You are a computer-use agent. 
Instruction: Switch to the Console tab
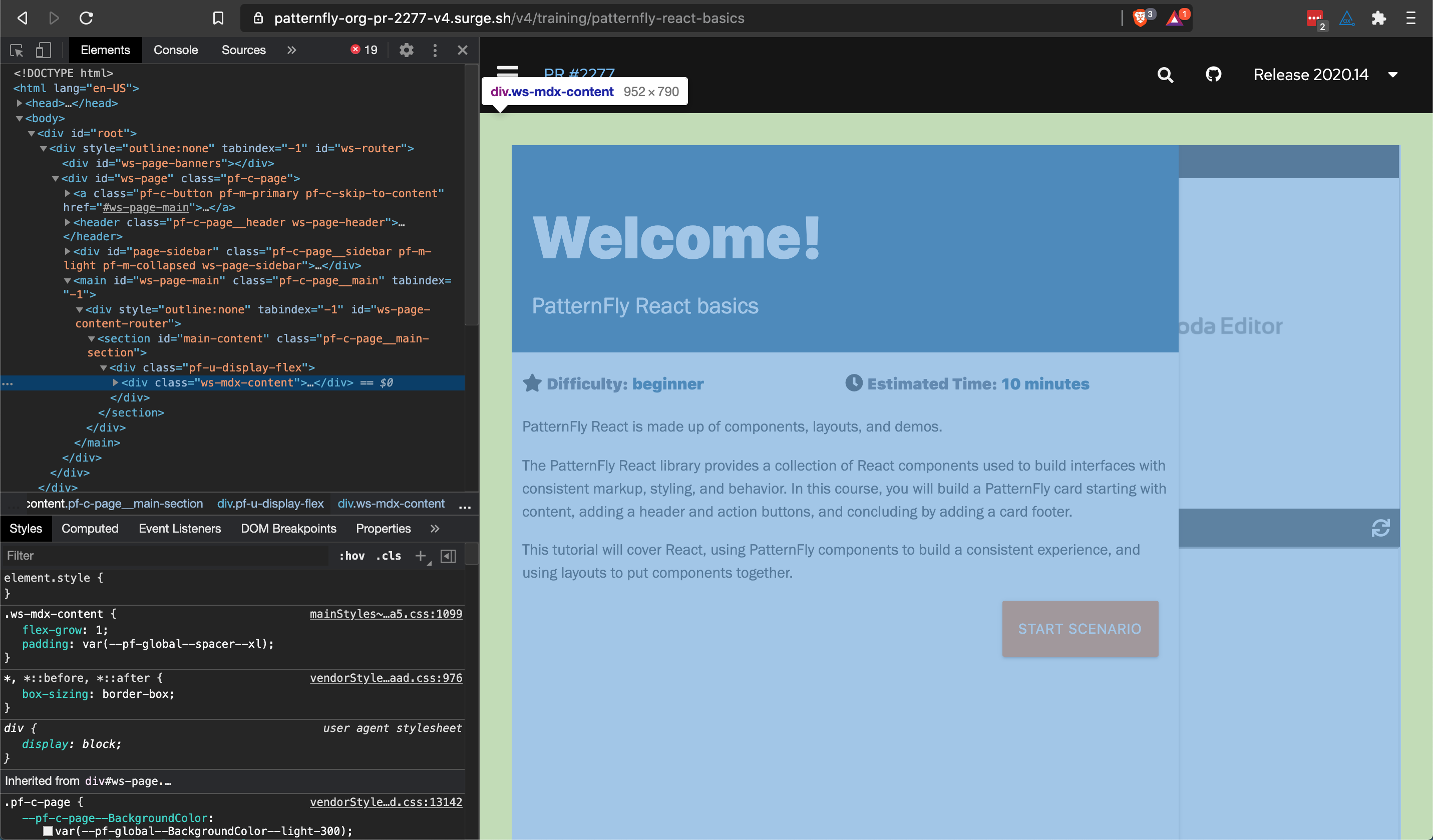(175, 50)
